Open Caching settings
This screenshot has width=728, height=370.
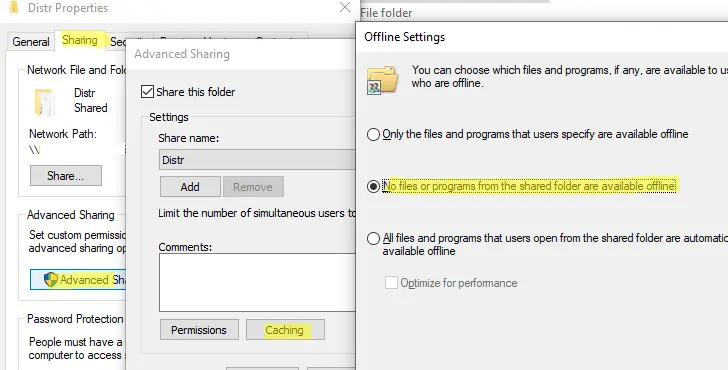tap(285, 330)
